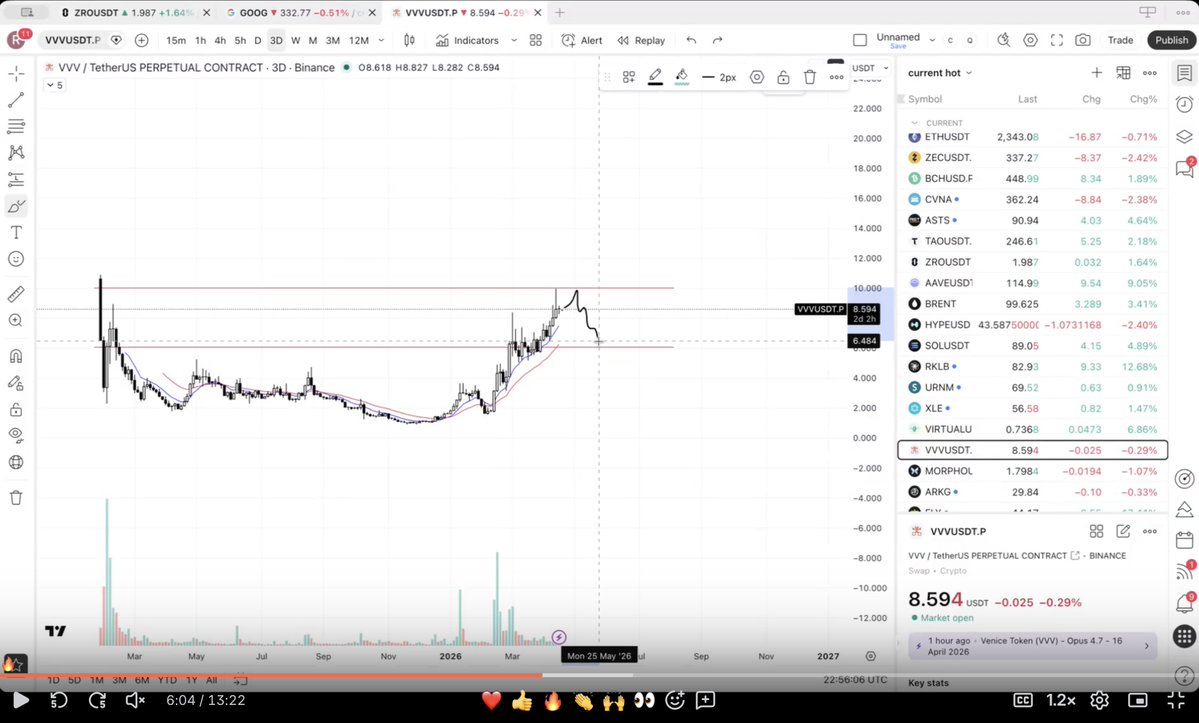Select the Text annotation tool
The width and height of the screenshot is (1199, 723).
coord(16,232)
